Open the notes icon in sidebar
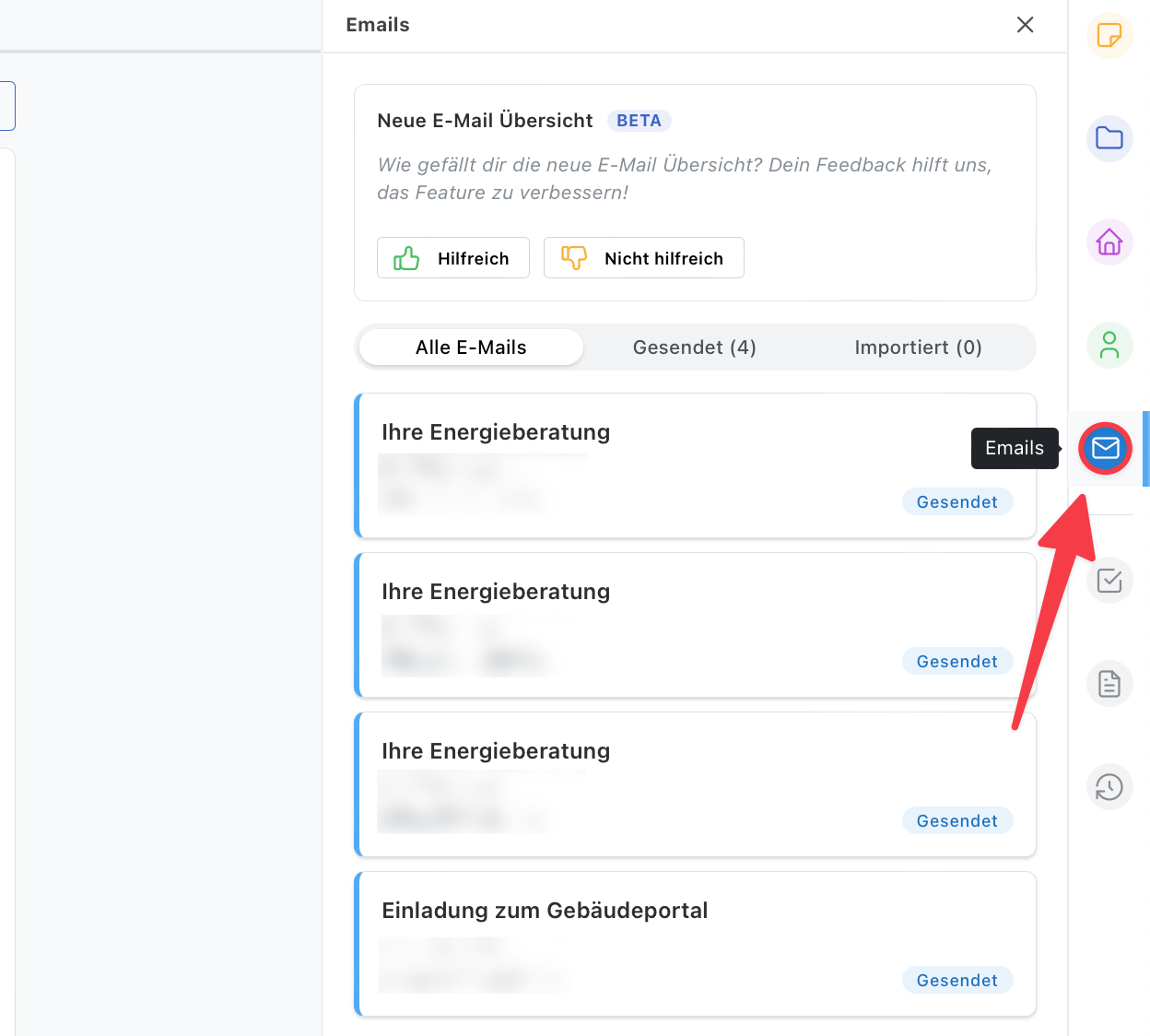Viewport: 1150px width, 1036px height. point(1109,36)
